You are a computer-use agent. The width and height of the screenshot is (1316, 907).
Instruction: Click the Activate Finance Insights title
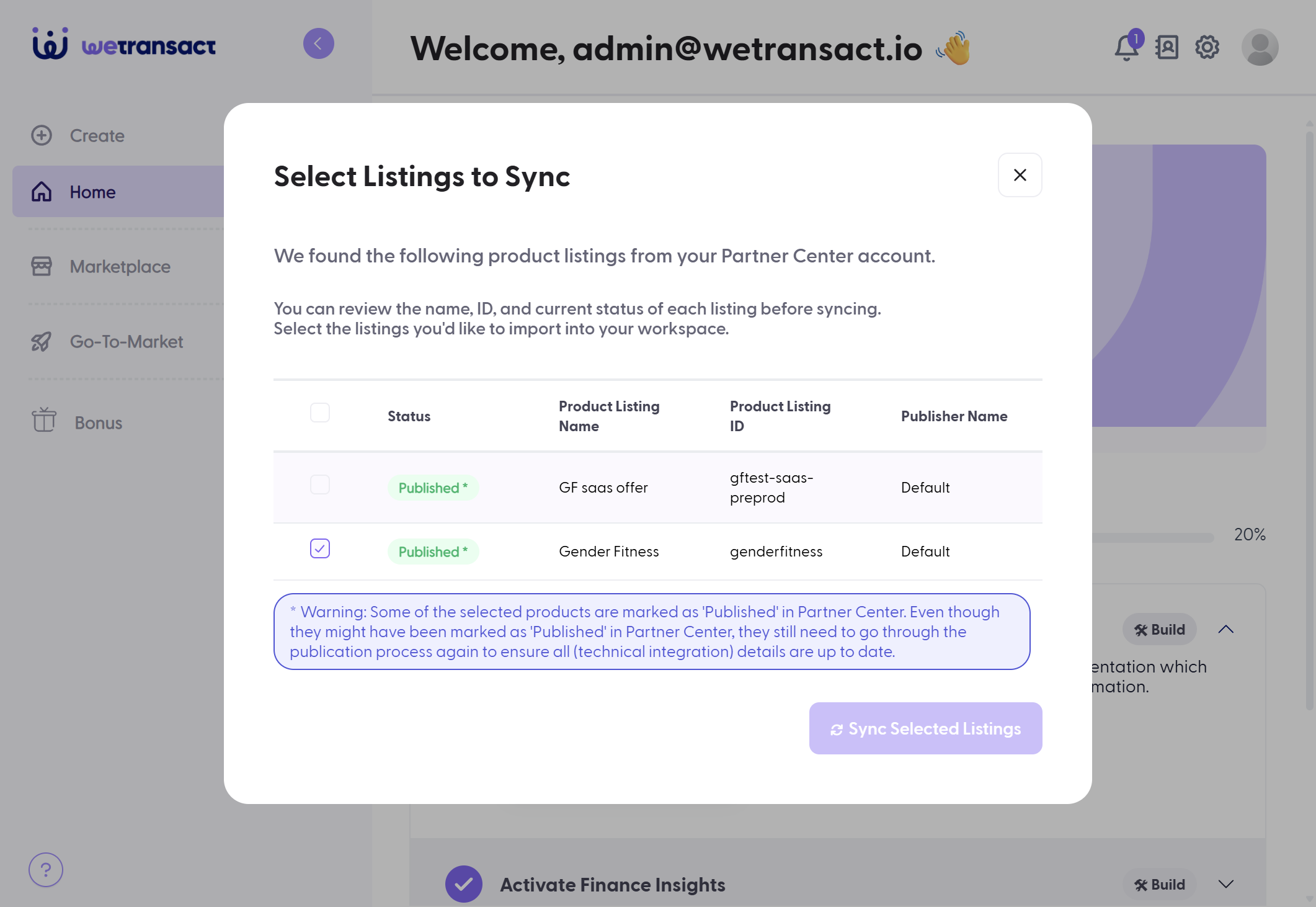613,885
